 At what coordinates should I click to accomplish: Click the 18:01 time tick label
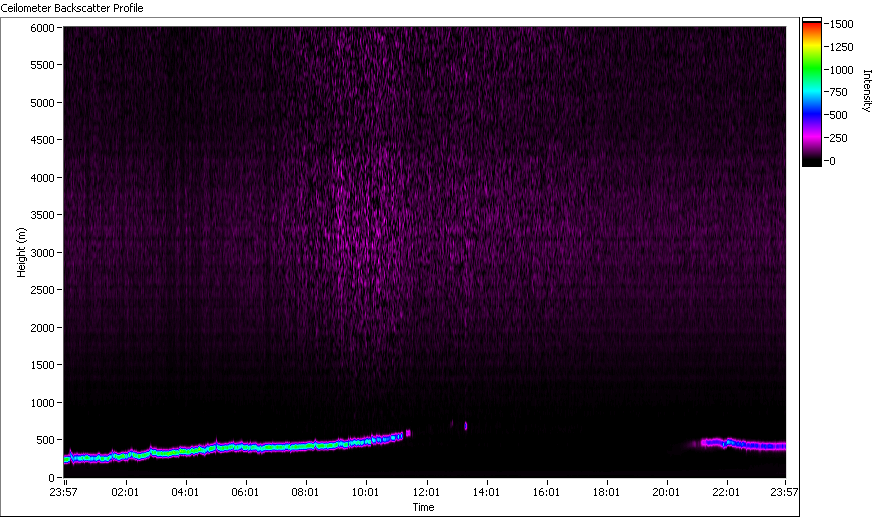[x=606, y=492]
